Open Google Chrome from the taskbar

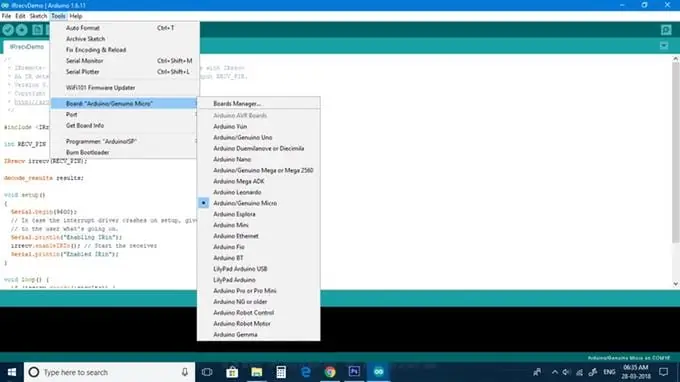pos(330,372)
